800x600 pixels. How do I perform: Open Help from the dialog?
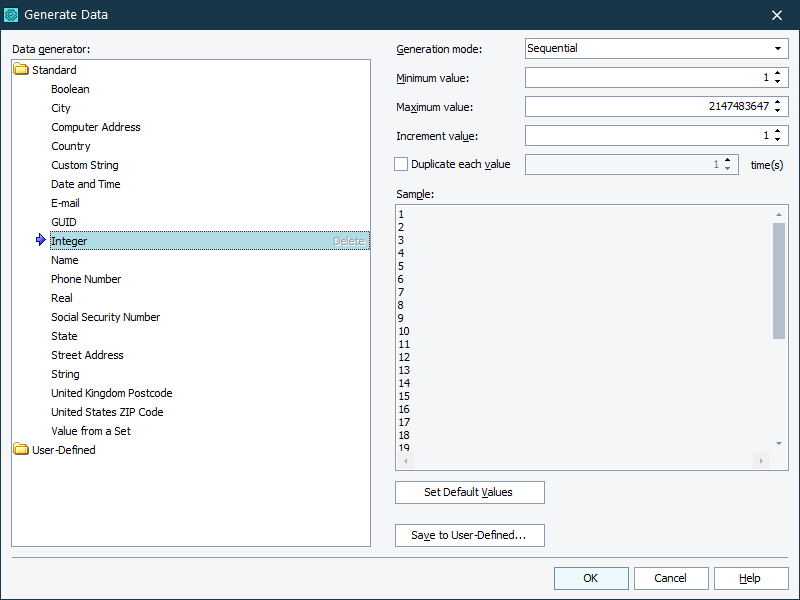[751, 578]
